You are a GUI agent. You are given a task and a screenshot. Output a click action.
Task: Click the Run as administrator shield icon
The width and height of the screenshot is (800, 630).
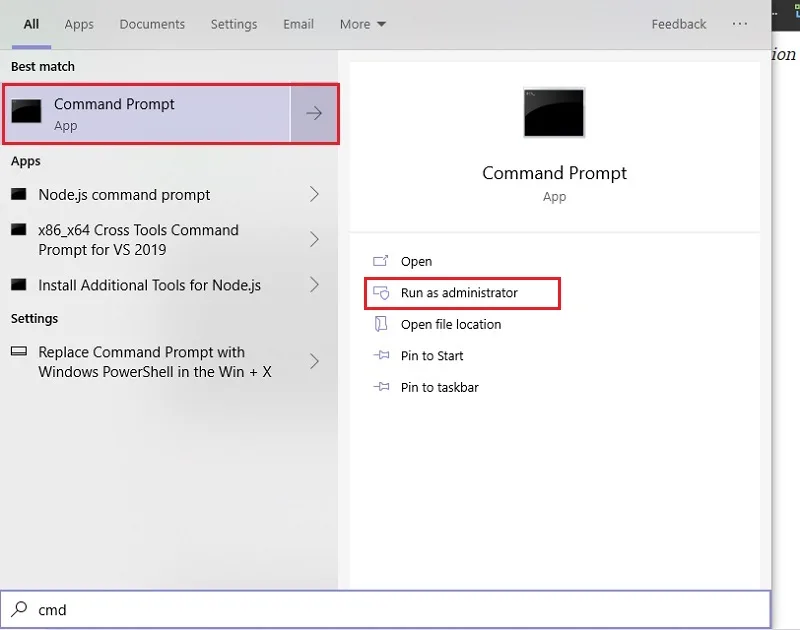tap(381, 293)
